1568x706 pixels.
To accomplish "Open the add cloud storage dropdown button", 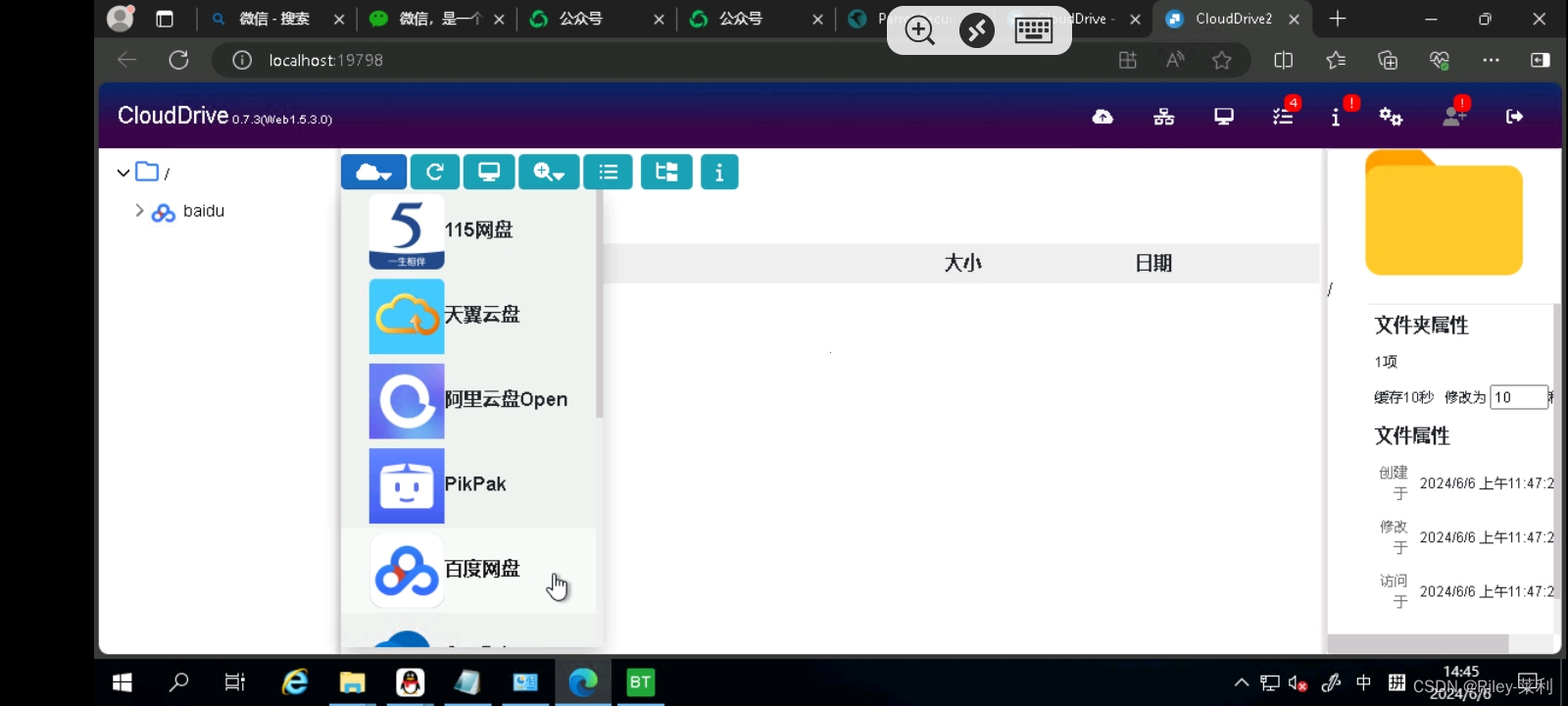I will [373, 173].
